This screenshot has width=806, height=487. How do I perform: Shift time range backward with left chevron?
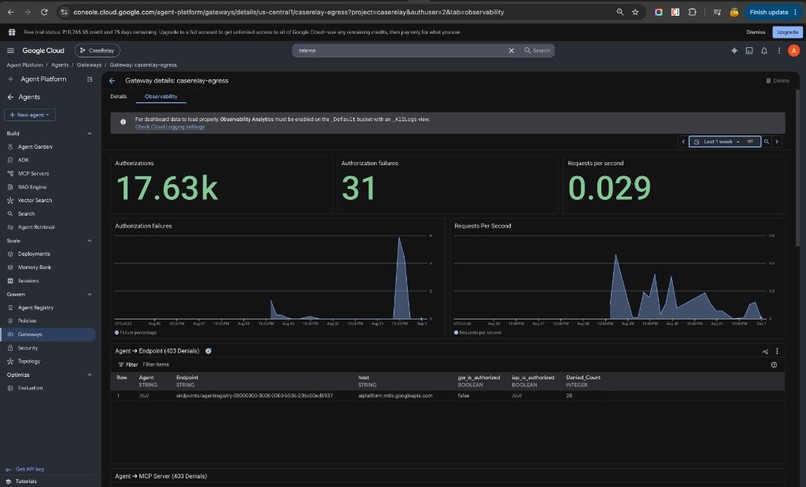click(683, 141)
